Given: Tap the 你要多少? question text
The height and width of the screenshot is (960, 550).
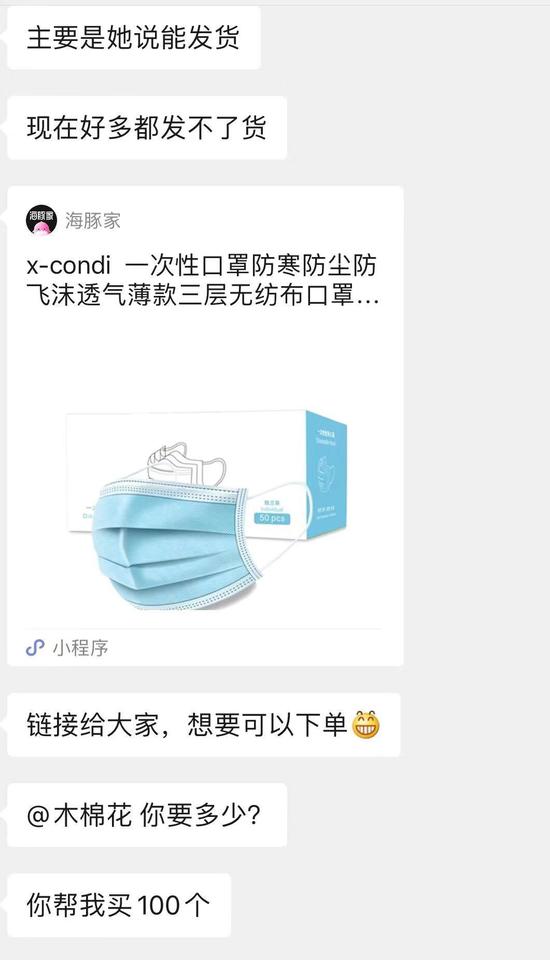Looking at the screenshot, I should (x=200, y=815).
